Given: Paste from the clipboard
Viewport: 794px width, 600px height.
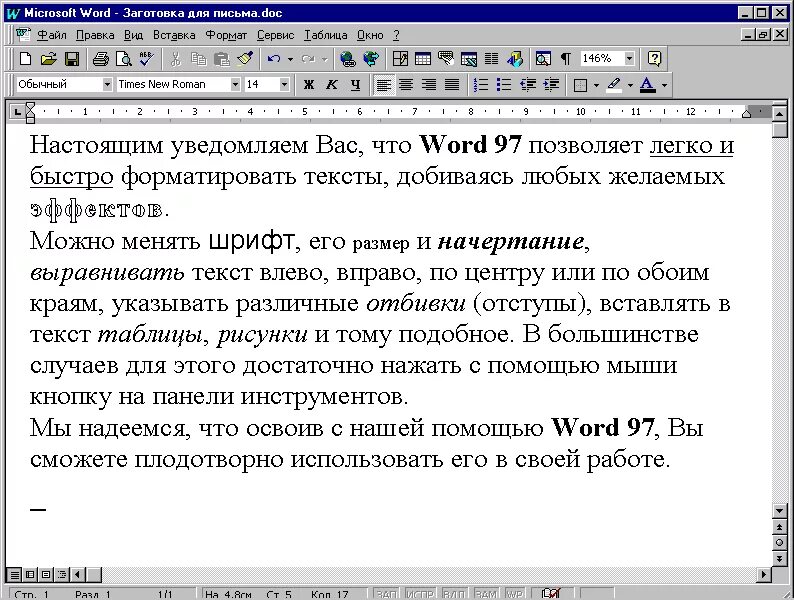Looking at the screenshot, I should point(222,59).
